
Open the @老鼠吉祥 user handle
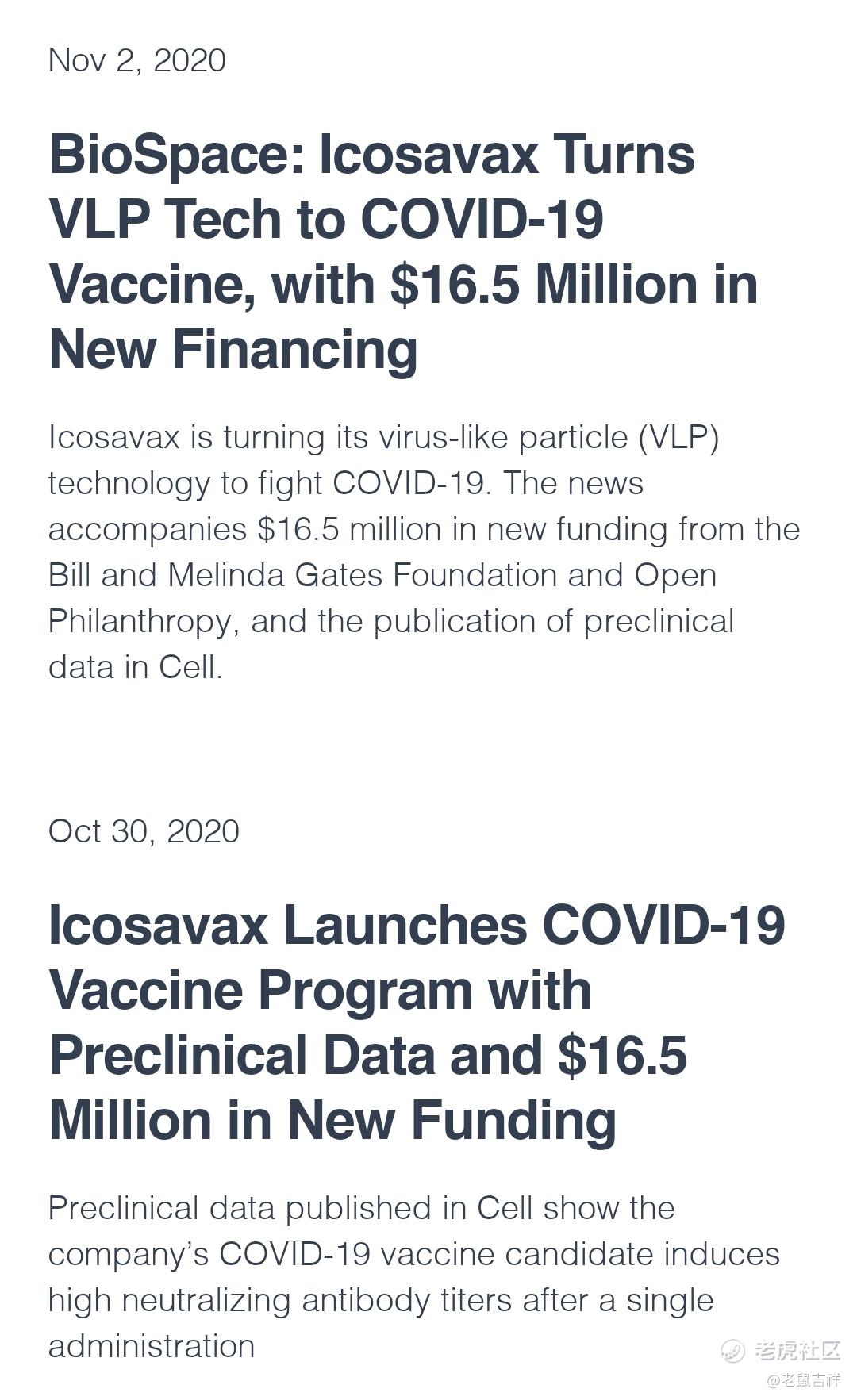(x=803, y=1380)
